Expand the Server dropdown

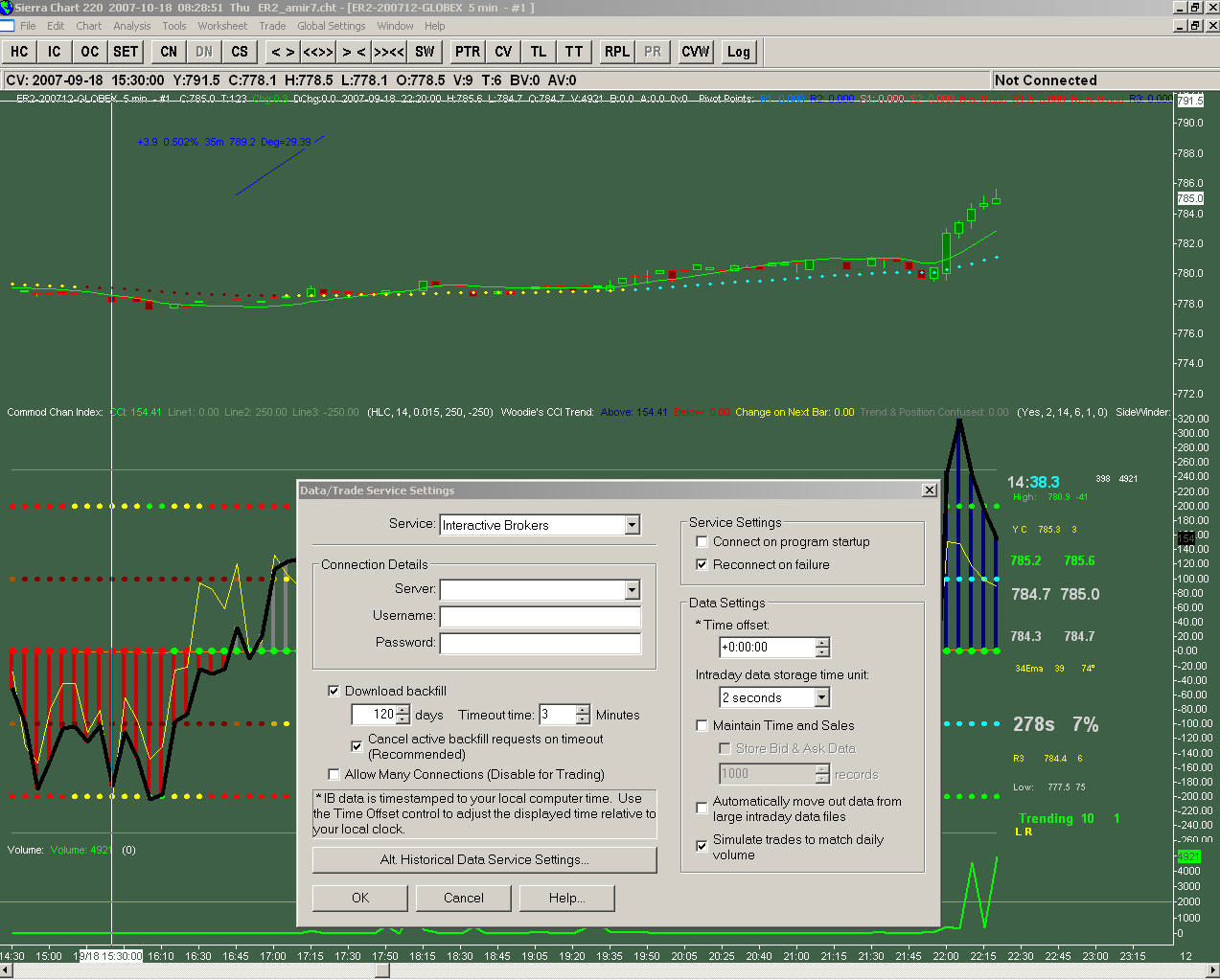(632, 590)
